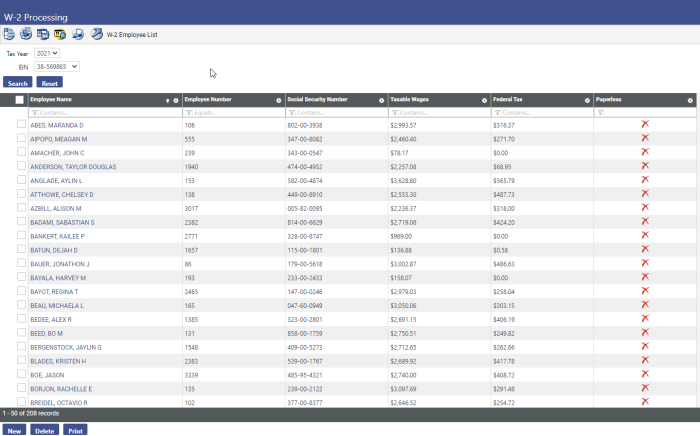Image resolution: width=700 pixels, height=436 pixels.
Task: Open Social Security Number column settings icon
Action: 381,100
